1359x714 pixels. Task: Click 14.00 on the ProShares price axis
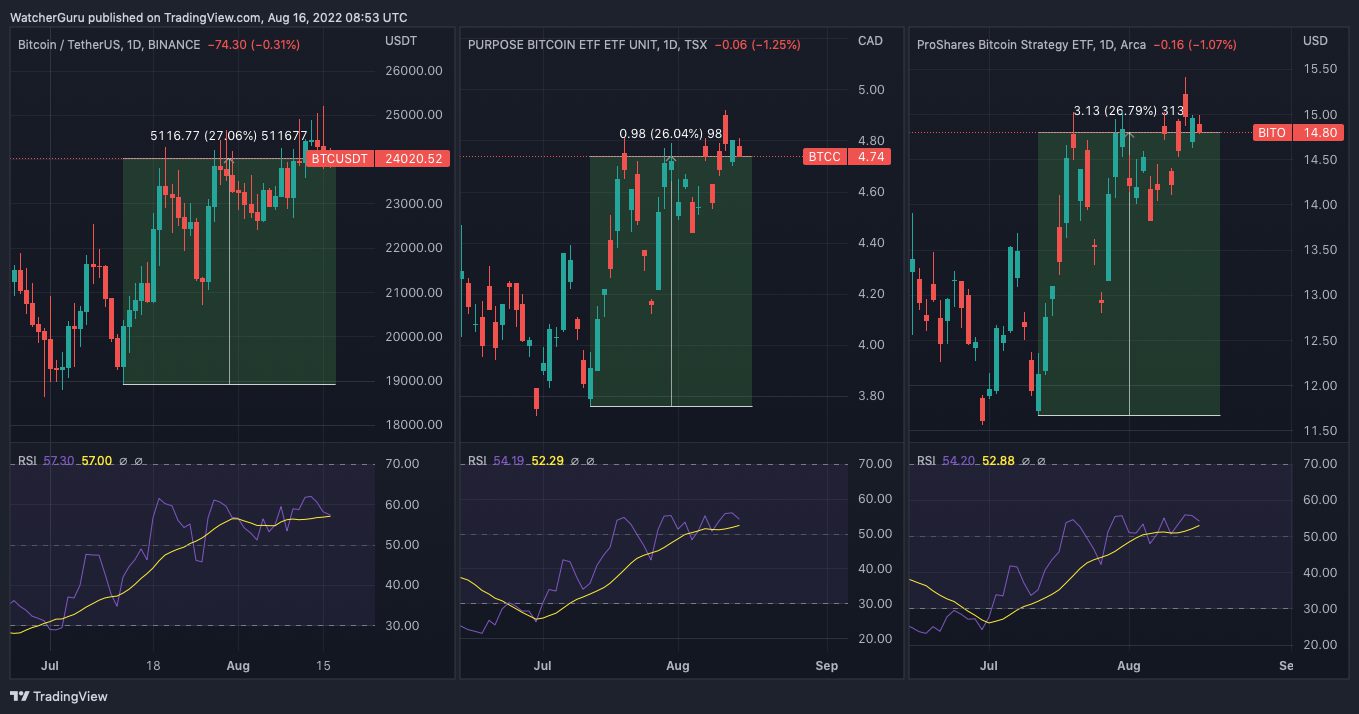[1320, 205]
